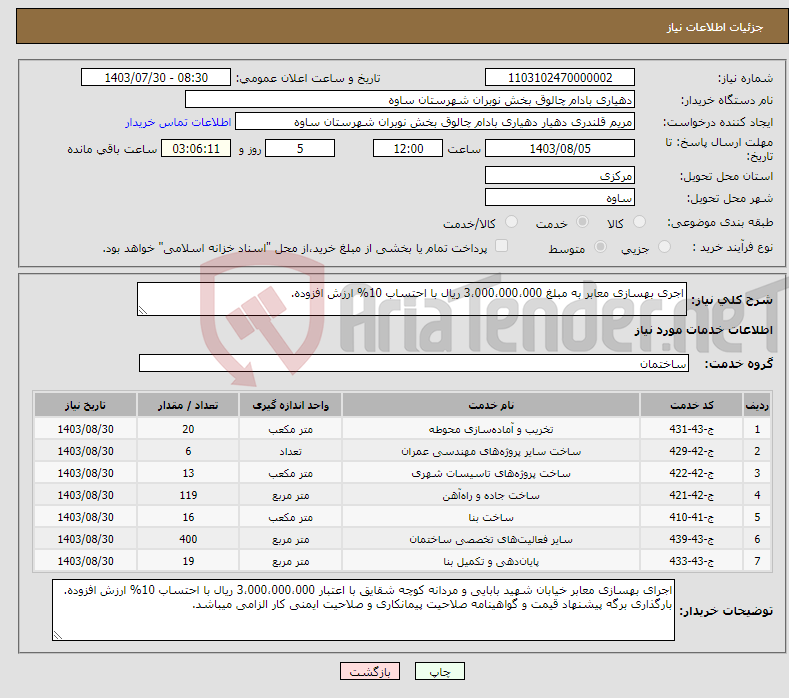This screenshot has width=789, height=698.
Task: Click service code ج-43-433
Action: point(691,561)
